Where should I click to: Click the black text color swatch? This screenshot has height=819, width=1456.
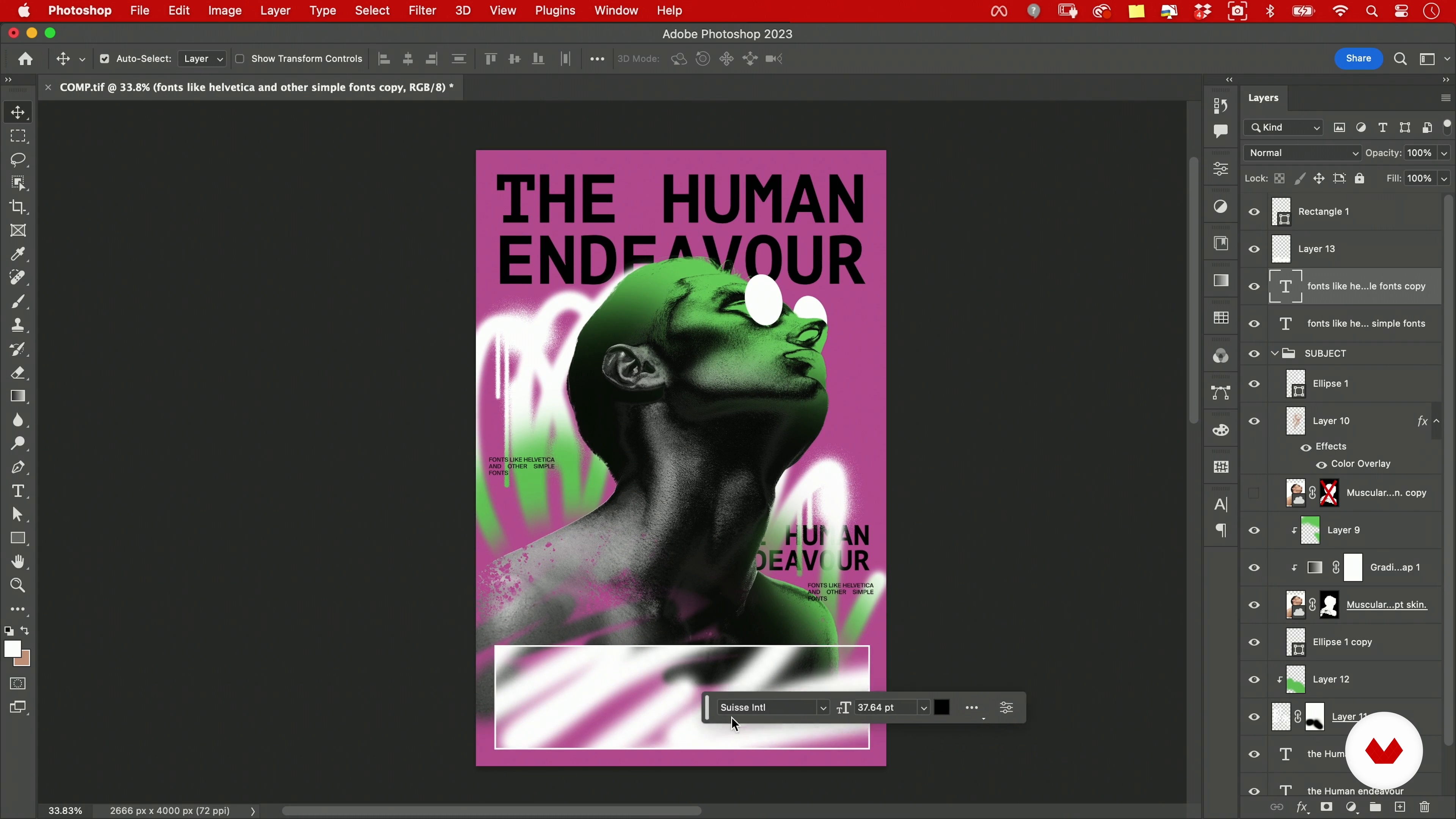941,708
